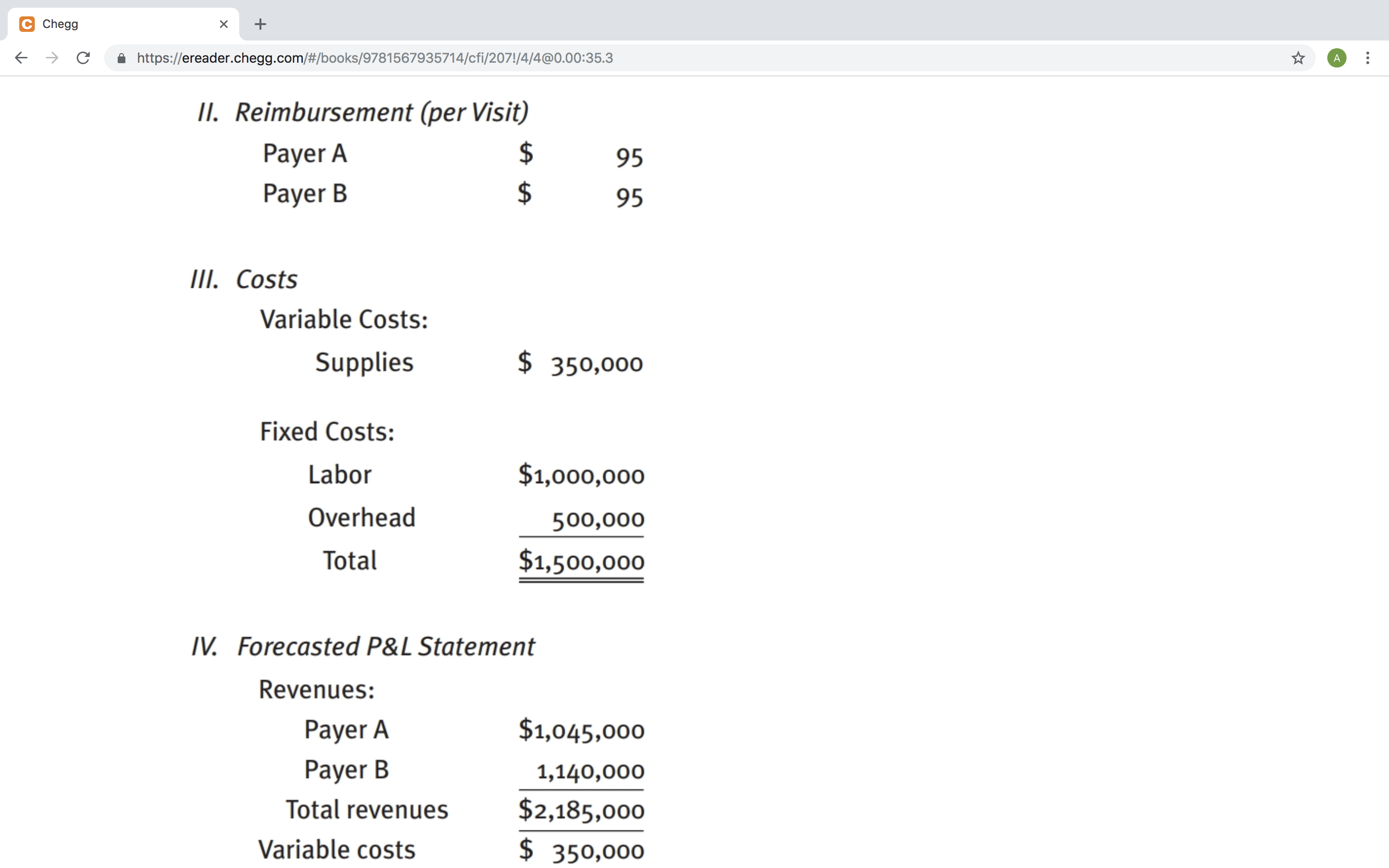Click 'Payer B' under Revenues
This screenshot has height=868, width=1389.
(x=347, y=771)
